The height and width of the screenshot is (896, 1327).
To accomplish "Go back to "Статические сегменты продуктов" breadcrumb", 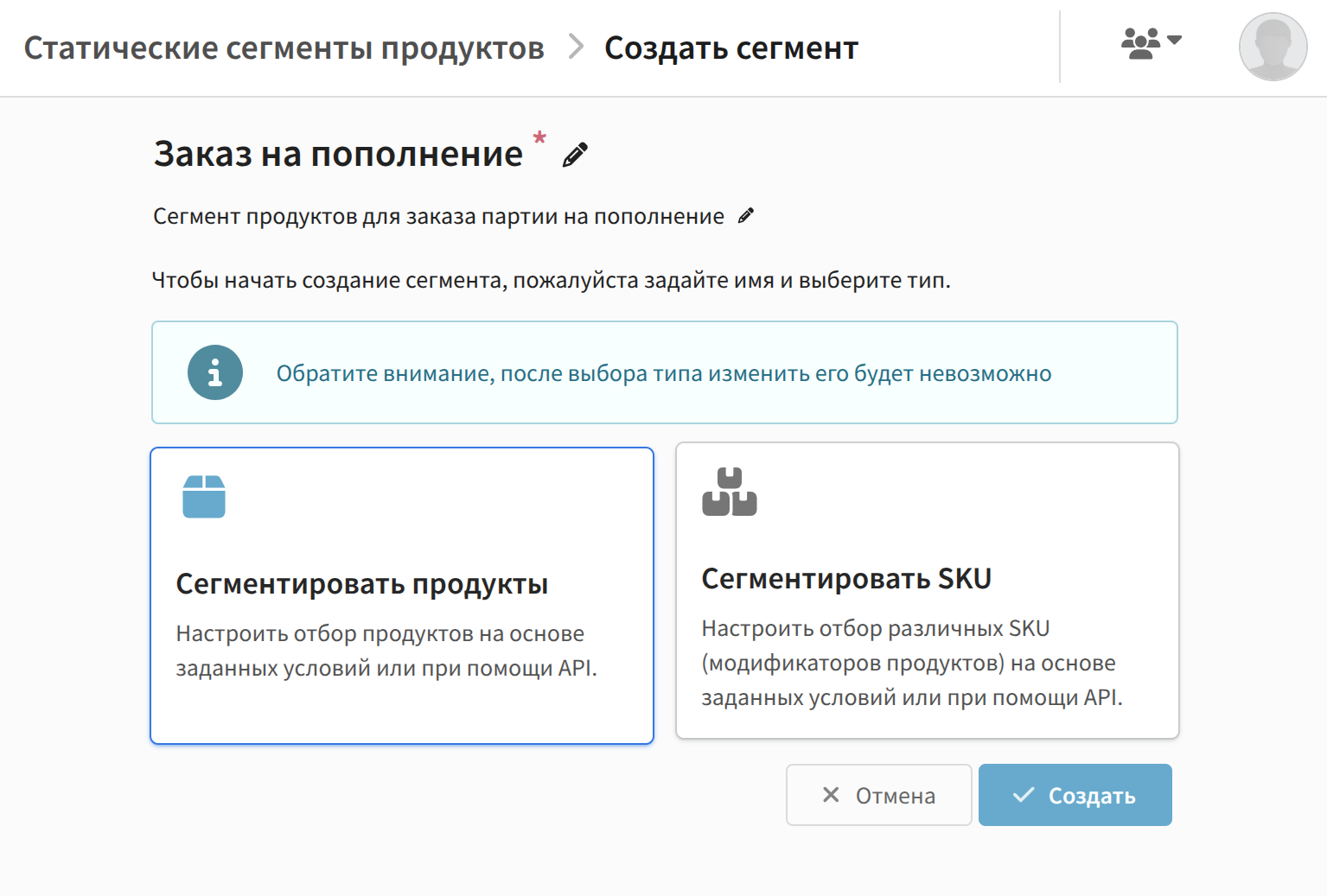I will click(x=284, y=48).
